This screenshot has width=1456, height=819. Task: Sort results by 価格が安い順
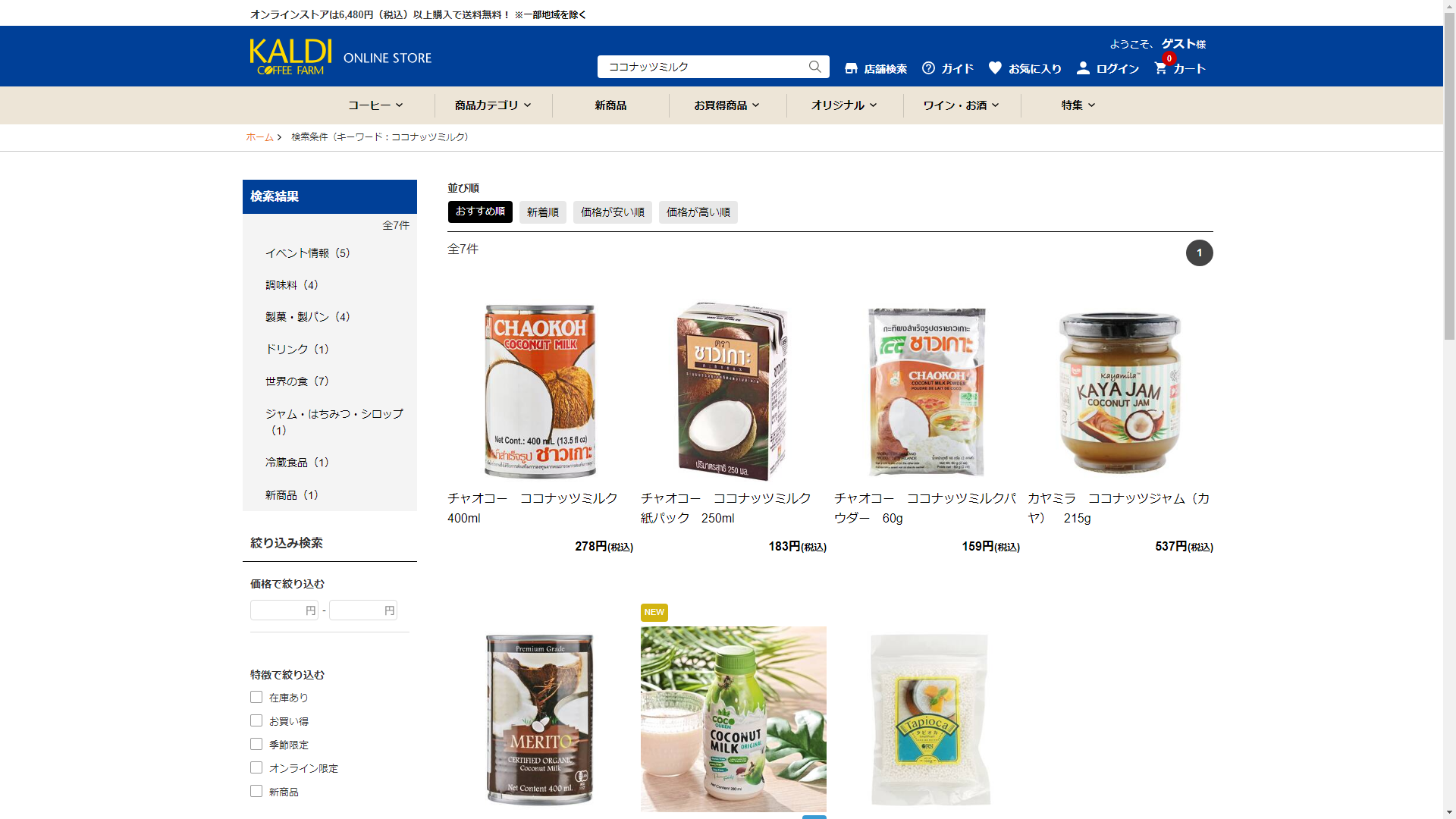click(612, 212)
